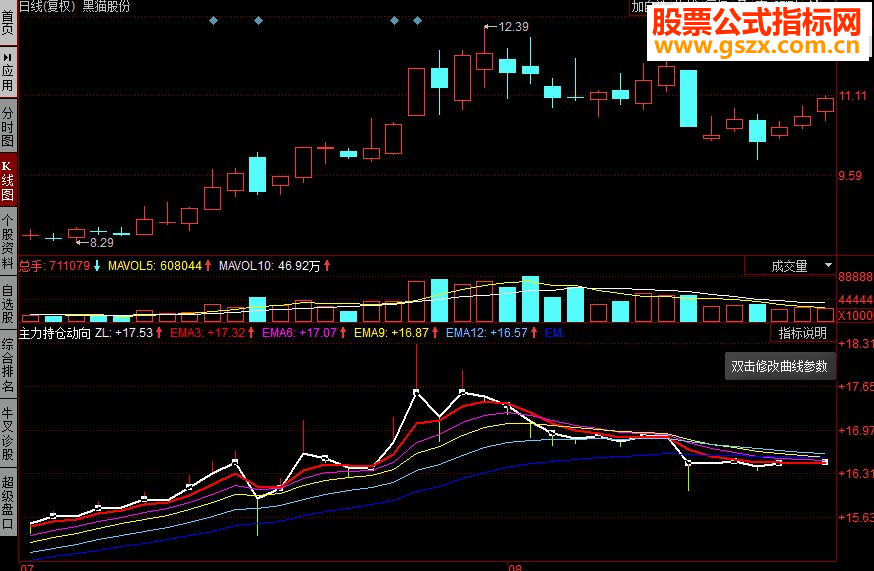Click the 12.39 high price marker
874x571 pixels.
point(513,27)
